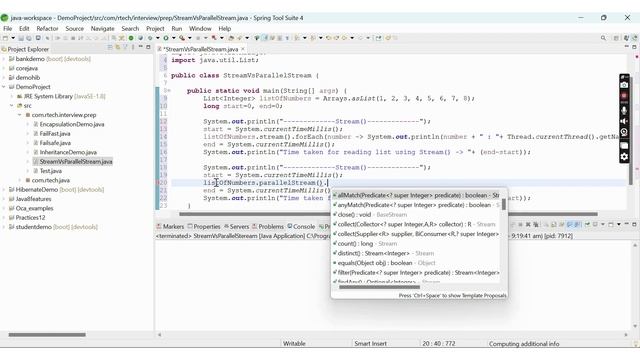This screenshot has height=360, width=640.
Task: Click the editor horizontal scrollbar
Action: pyautogui.click(x=389, y=214)
